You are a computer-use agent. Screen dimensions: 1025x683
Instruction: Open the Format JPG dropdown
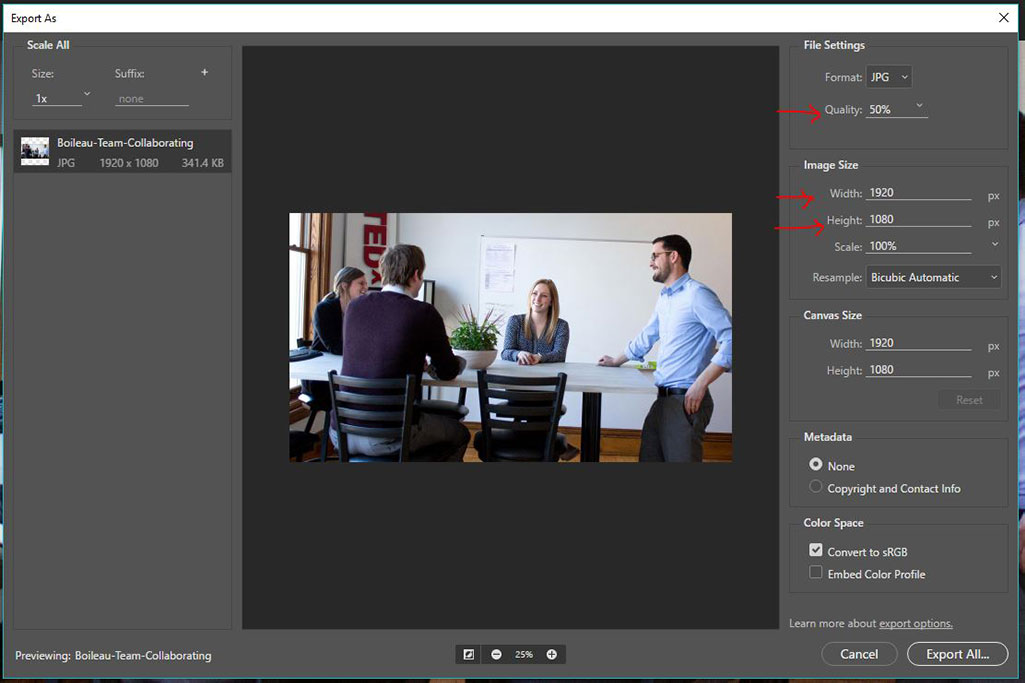click(889, 77)
